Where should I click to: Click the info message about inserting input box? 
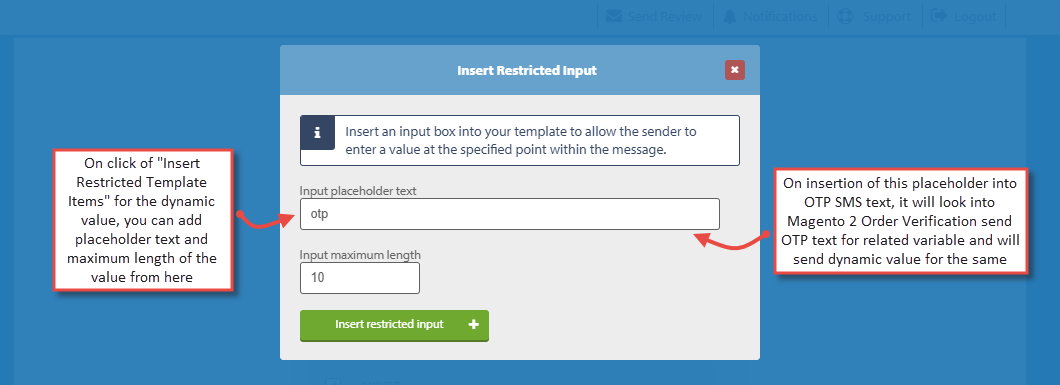(521, 140)
